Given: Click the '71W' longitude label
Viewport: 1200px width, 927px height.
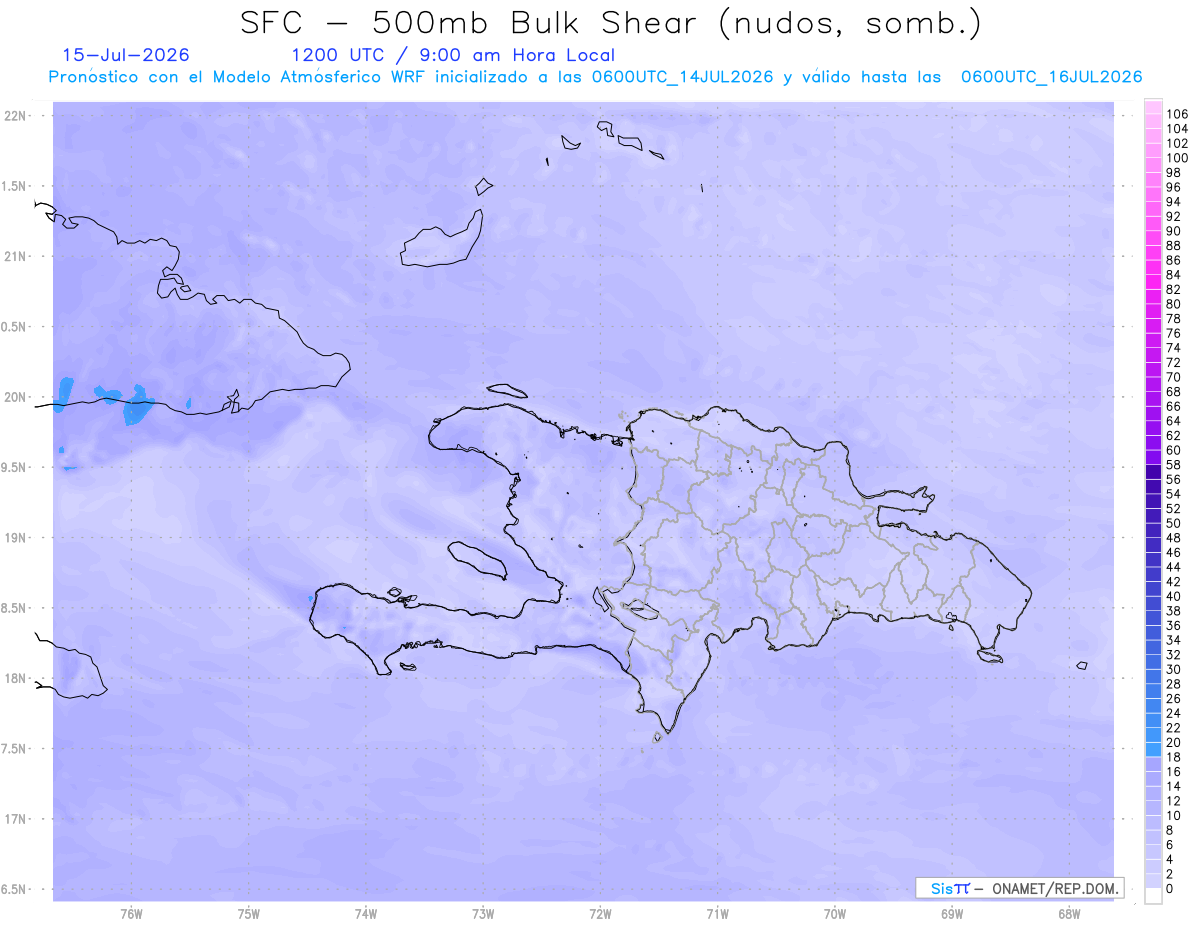Looking at the screenshot, I should 717,913.
